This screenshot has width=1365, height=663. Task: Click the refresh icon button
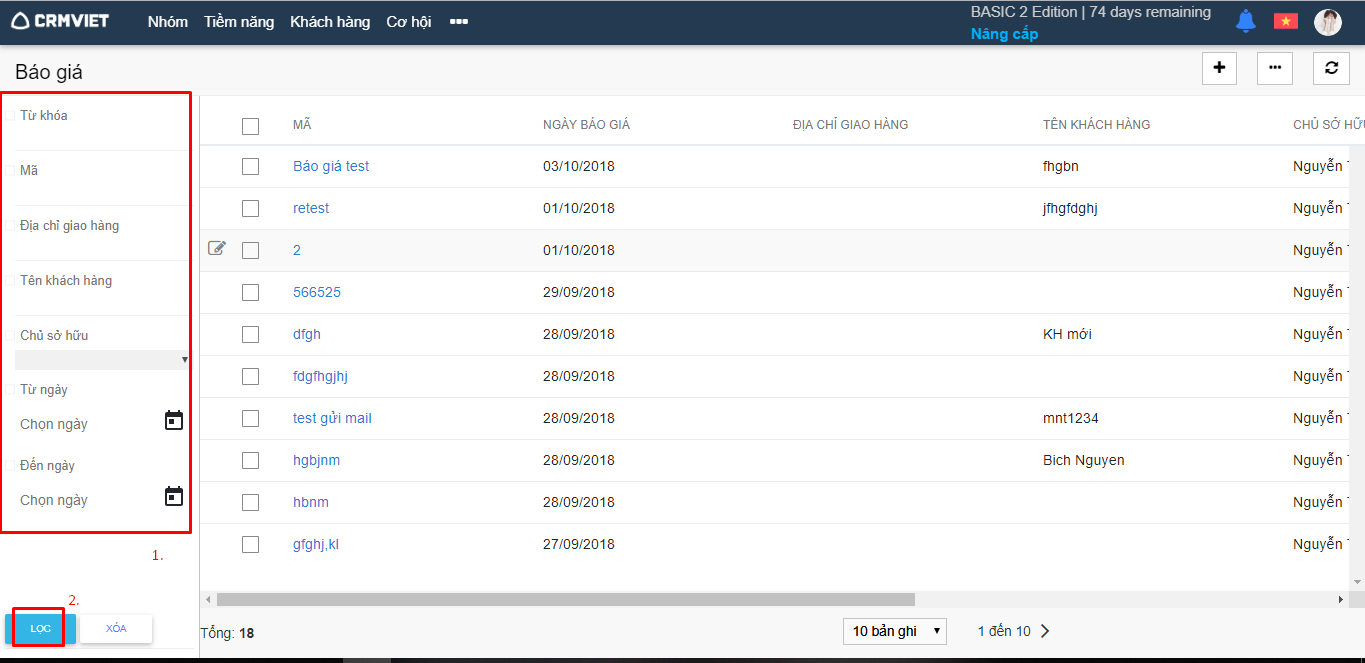tap(1330, 68)
